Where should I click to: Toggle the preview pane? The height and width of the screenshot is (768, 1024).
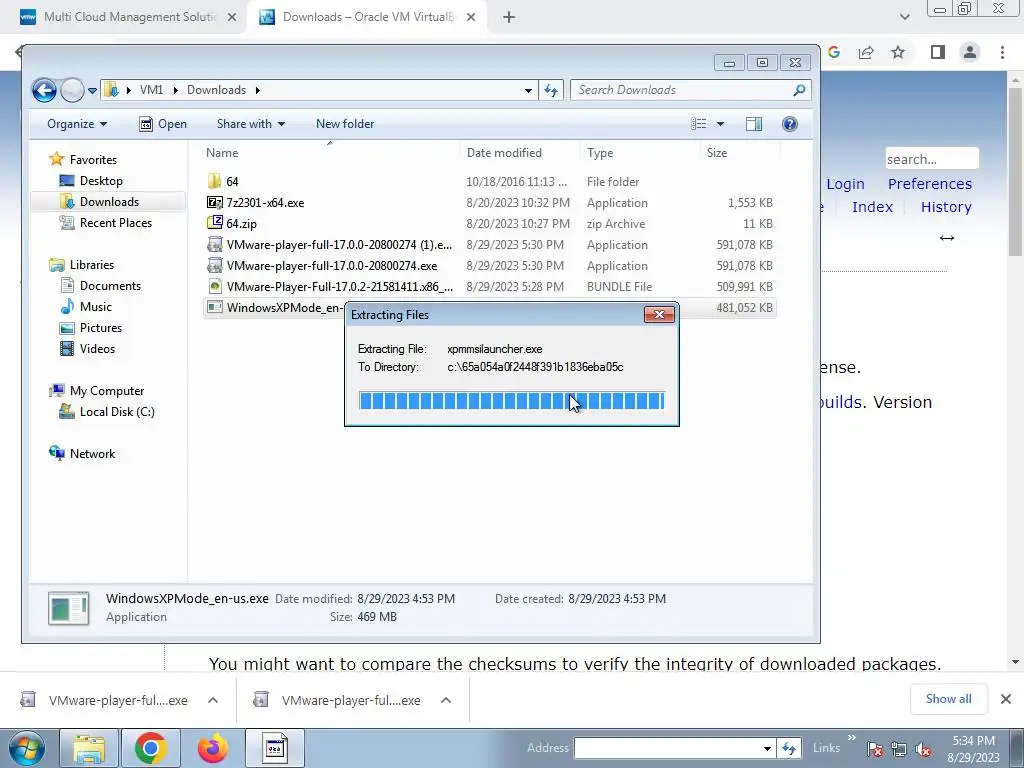pyautogui.click(x=754, y=124)
